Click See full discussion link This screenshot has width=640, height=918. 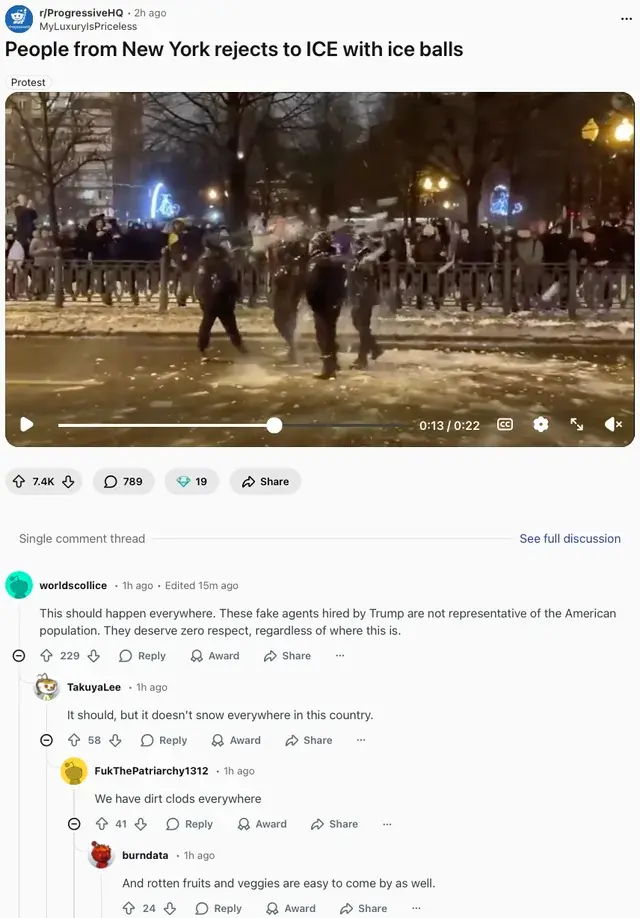570,539
